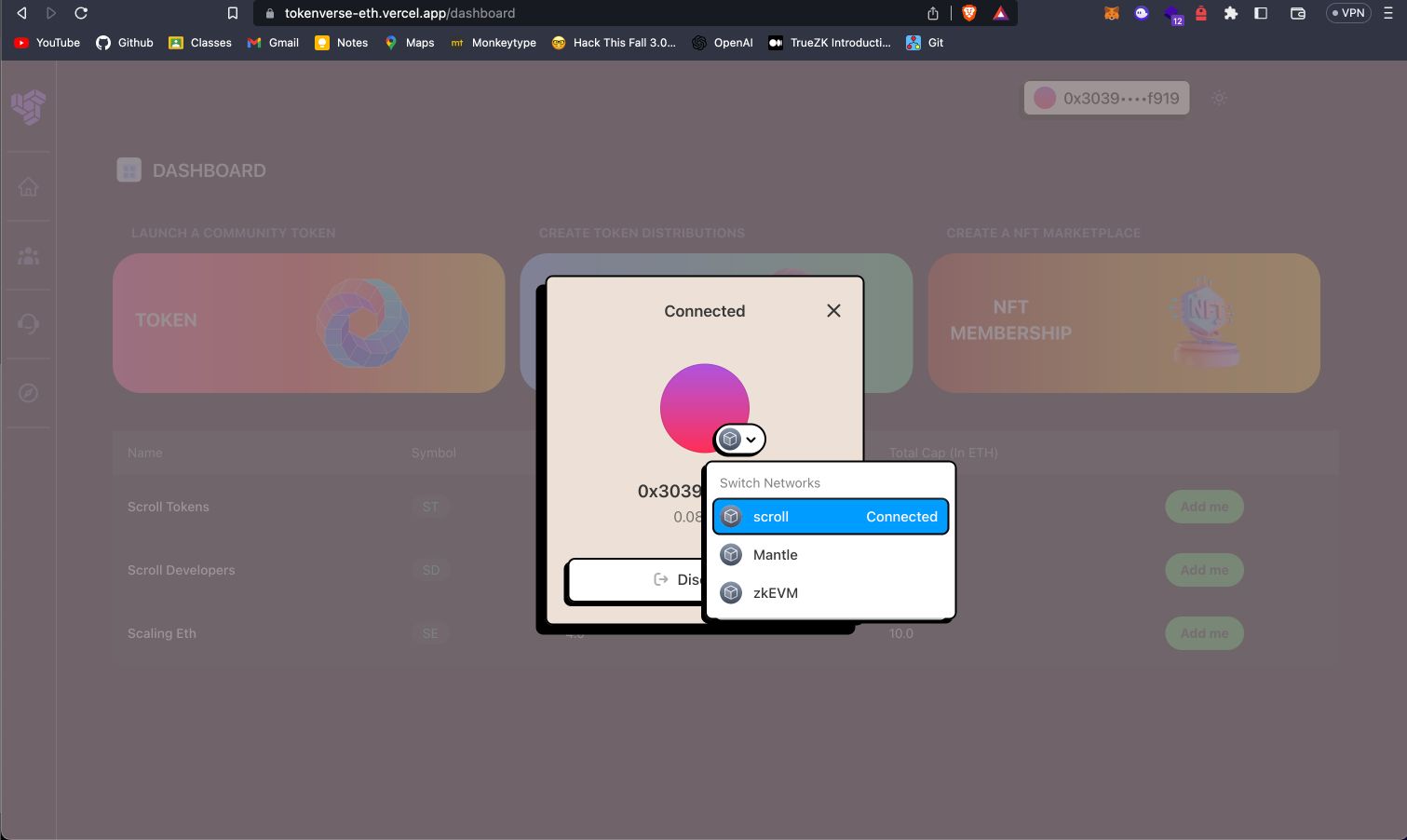Screen dimensions: 1407x840
Task: Click Tokenverse logo in sidebar
Action: [x=28, y=106]
